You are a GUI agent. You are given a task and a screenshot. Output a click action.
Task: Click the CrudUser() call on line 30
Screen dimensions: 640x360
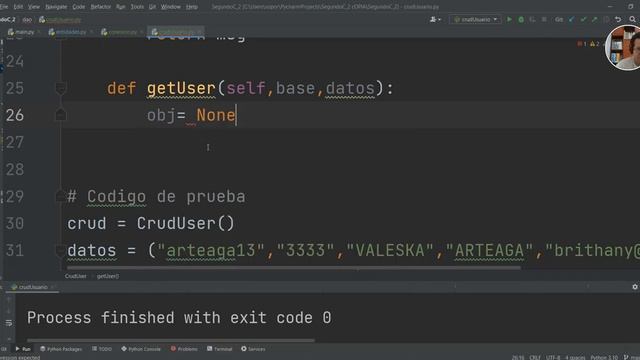(186, 224)
